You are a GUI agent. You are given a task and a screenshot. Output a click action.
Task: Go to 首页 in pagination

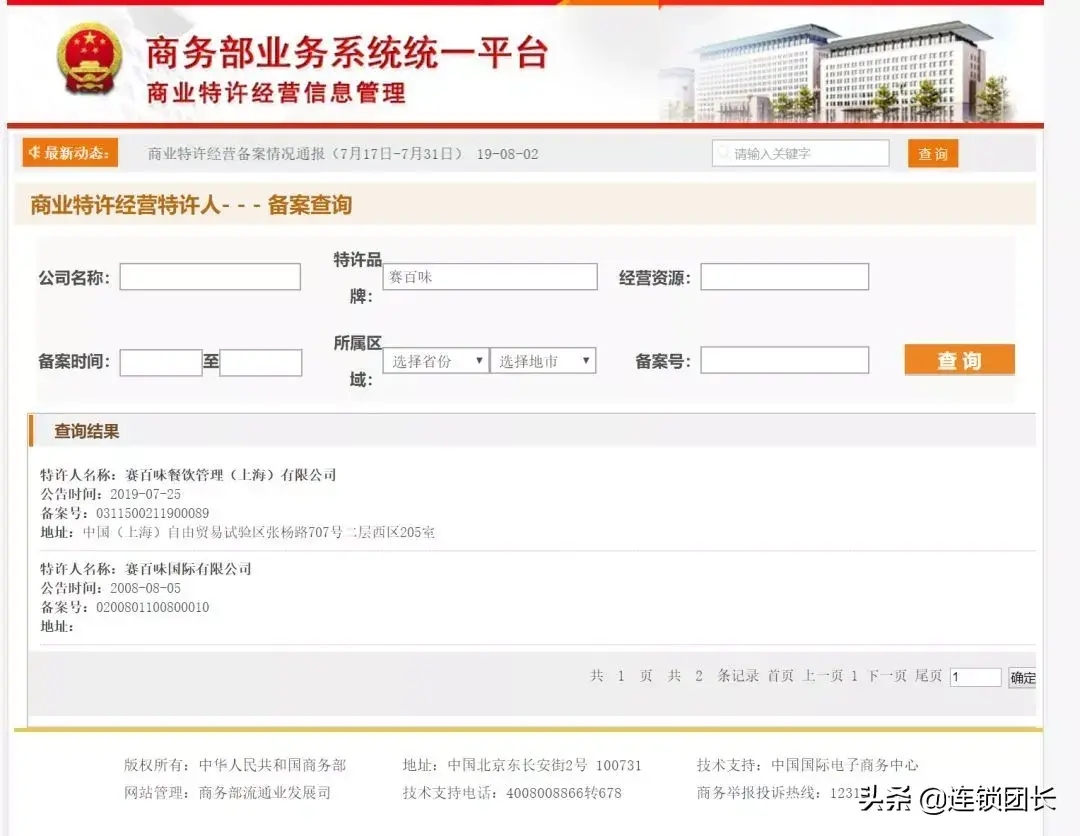pyautogui.click(x=780, y=676)
